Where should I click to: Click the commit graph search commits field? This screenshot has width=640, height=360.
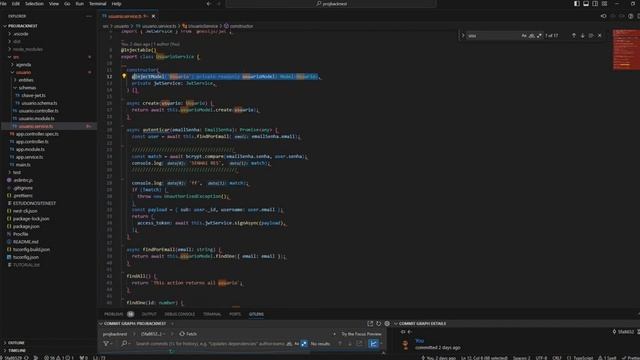pos(209,344)
